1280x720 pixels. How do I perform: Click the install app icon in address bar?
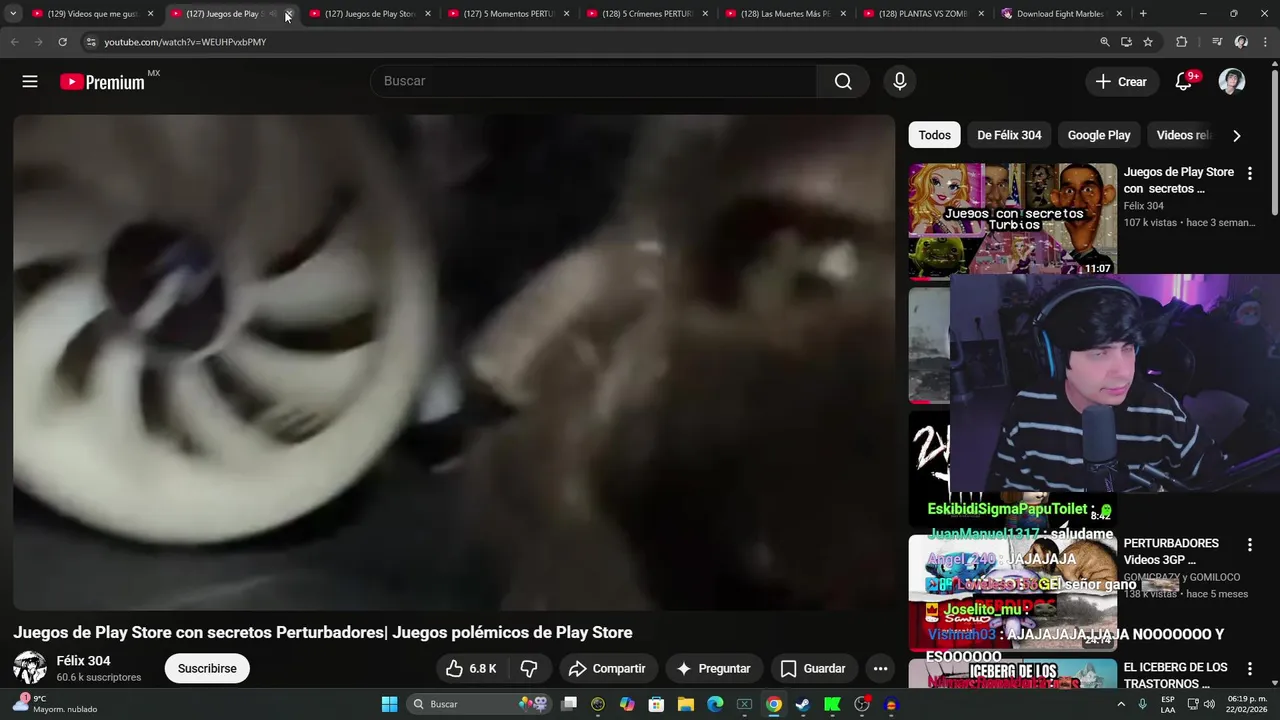pos(1126,42)
